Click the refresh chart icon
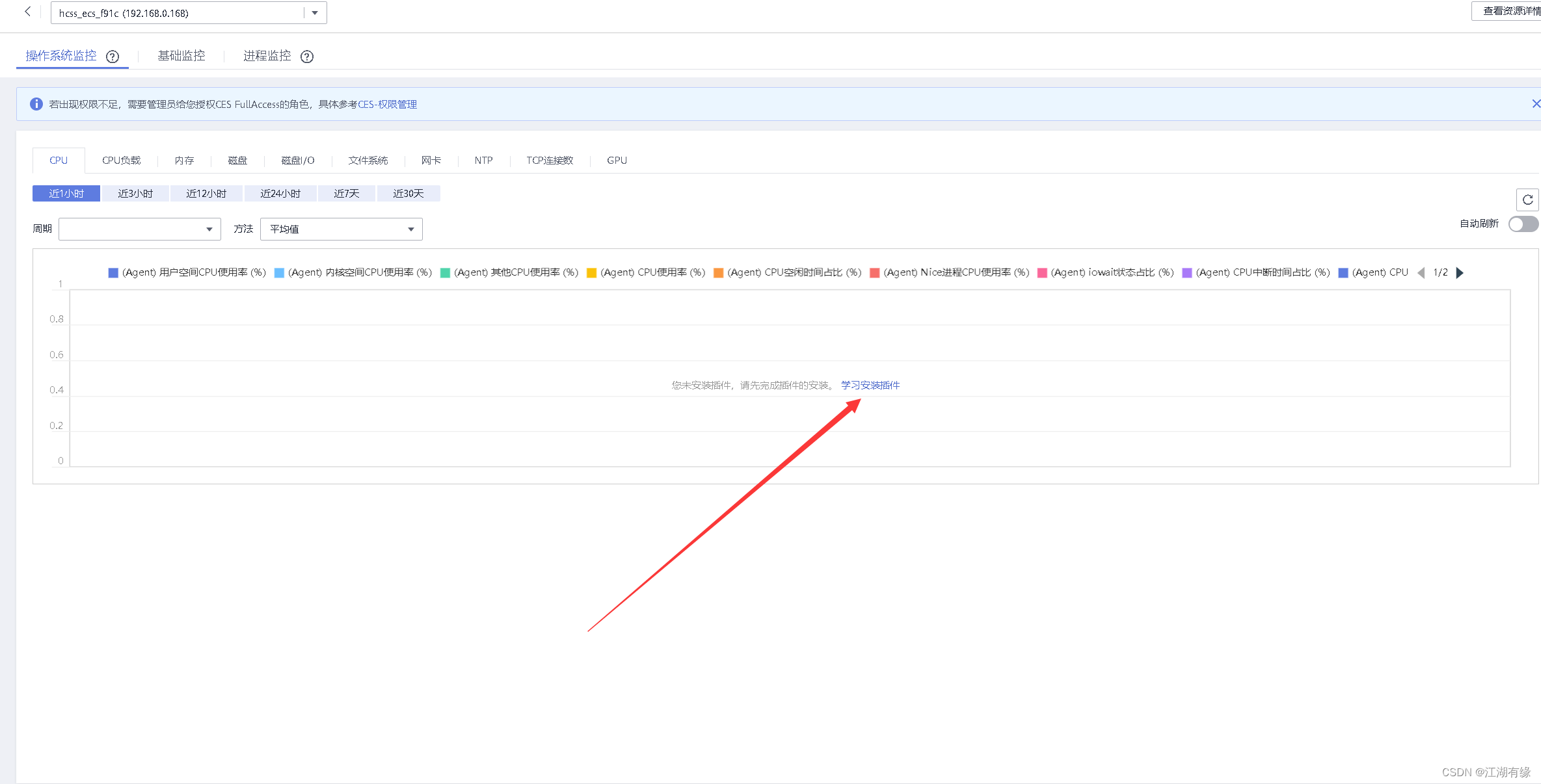The width and height of the screenshot is (1541, 784). coord(1527,200)
